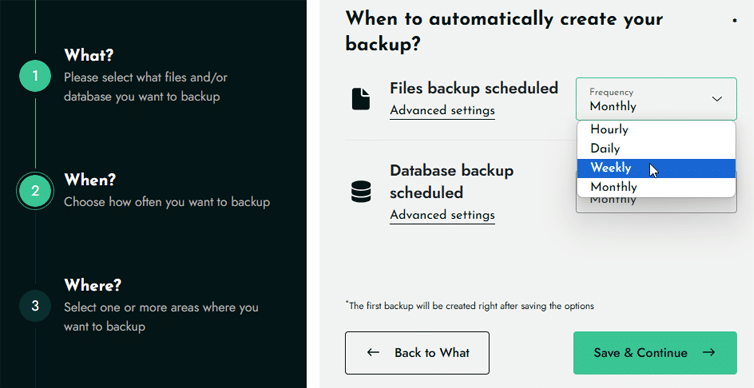
Task: Open Advanced settings for Files backup
Action: coord(442,111)
